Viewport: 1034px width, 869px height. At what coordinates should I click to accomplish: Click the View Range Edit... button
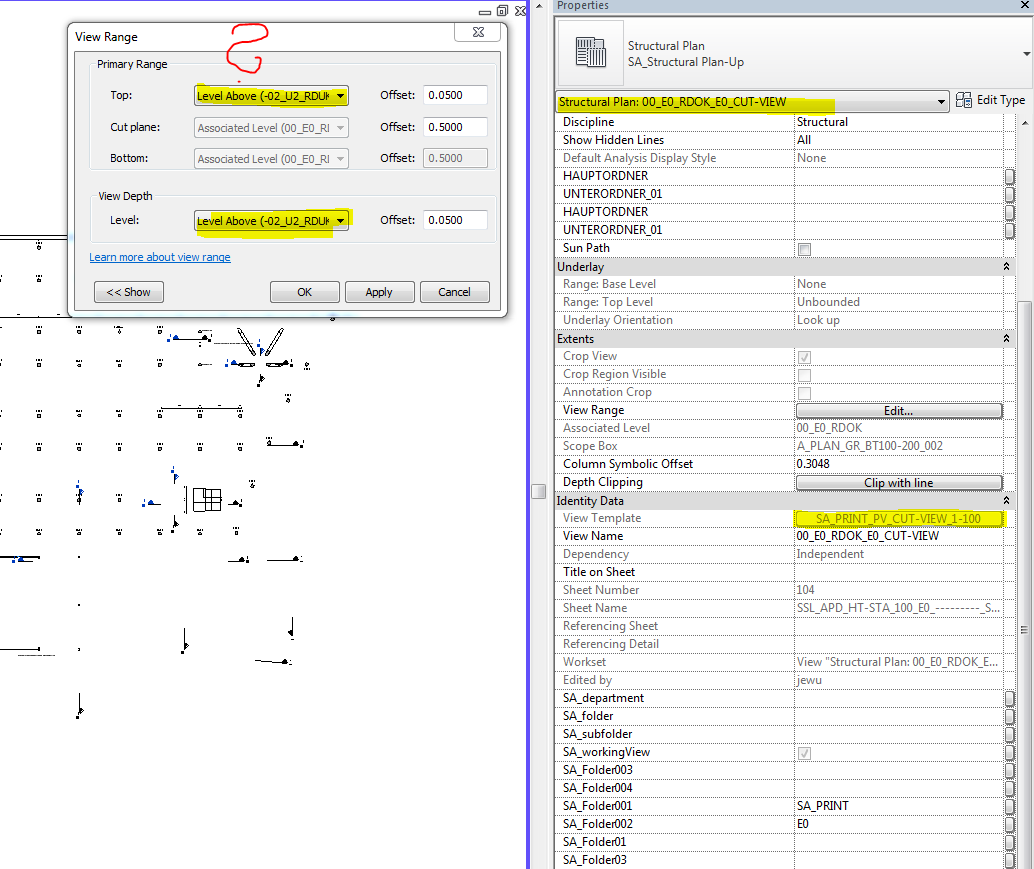[898, 411]
